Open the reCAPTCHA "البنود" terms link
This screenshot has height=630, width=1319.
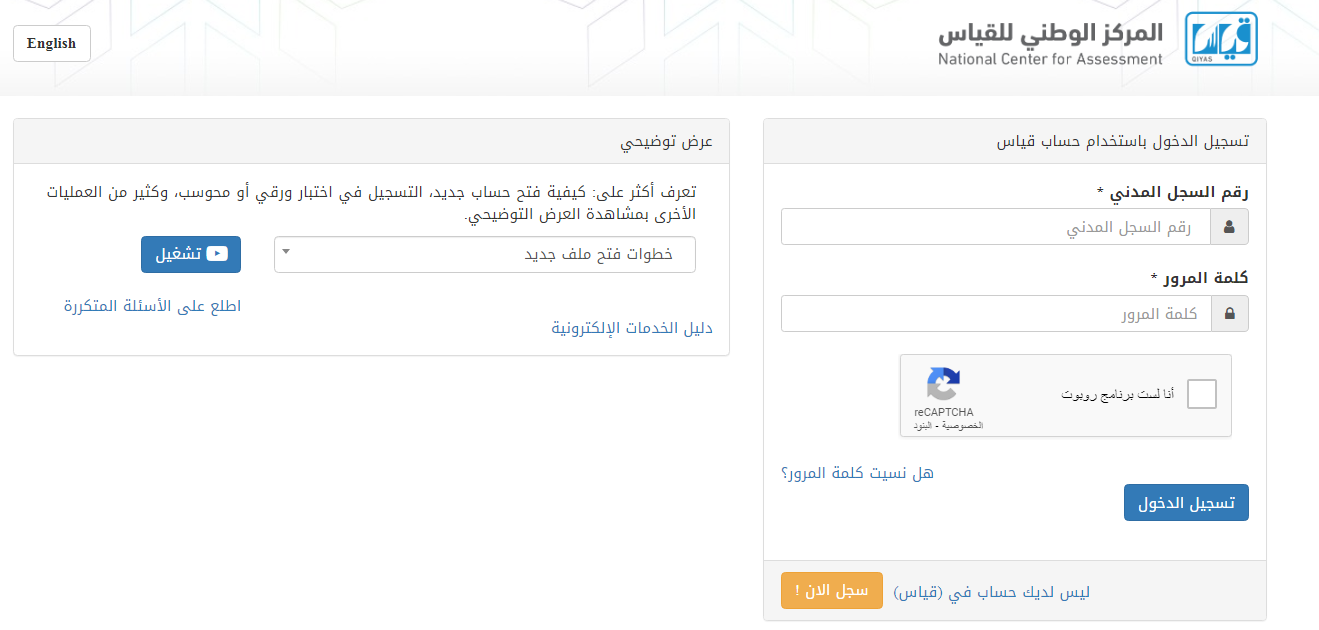[921, 426]
